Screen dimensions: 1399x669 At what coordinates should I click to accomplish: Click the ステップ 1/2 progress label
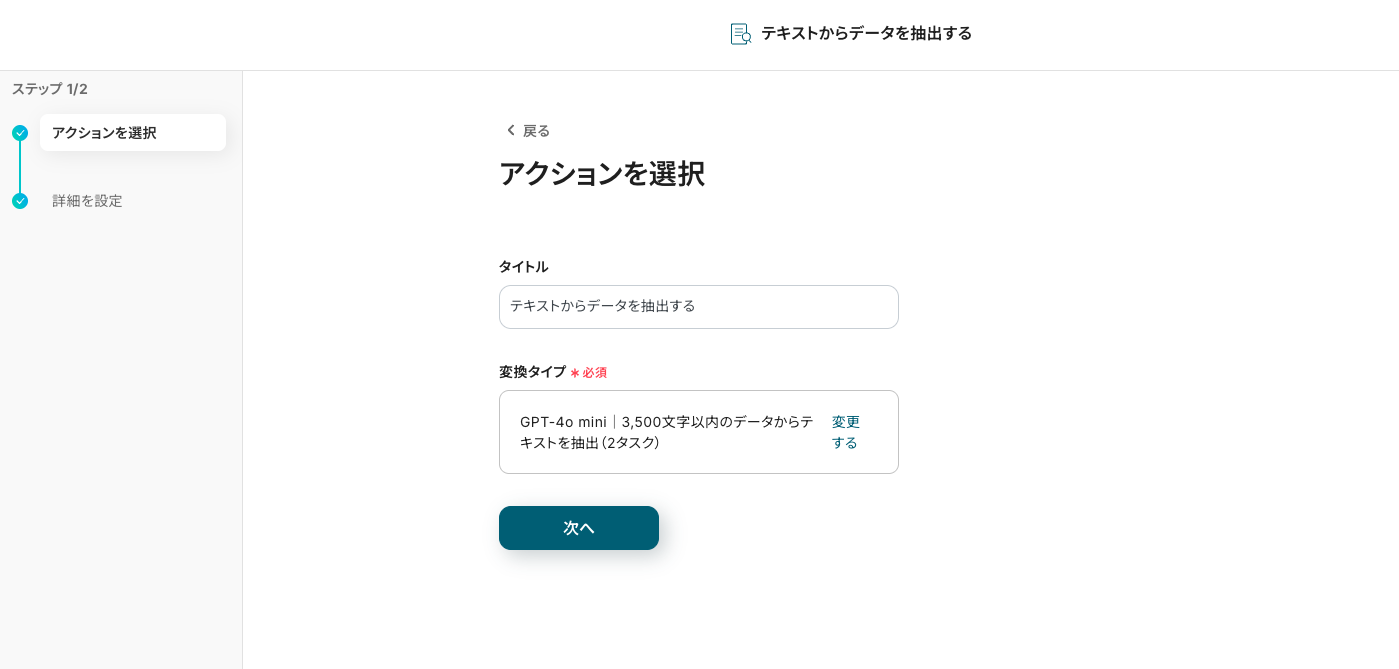coord(50,89)
